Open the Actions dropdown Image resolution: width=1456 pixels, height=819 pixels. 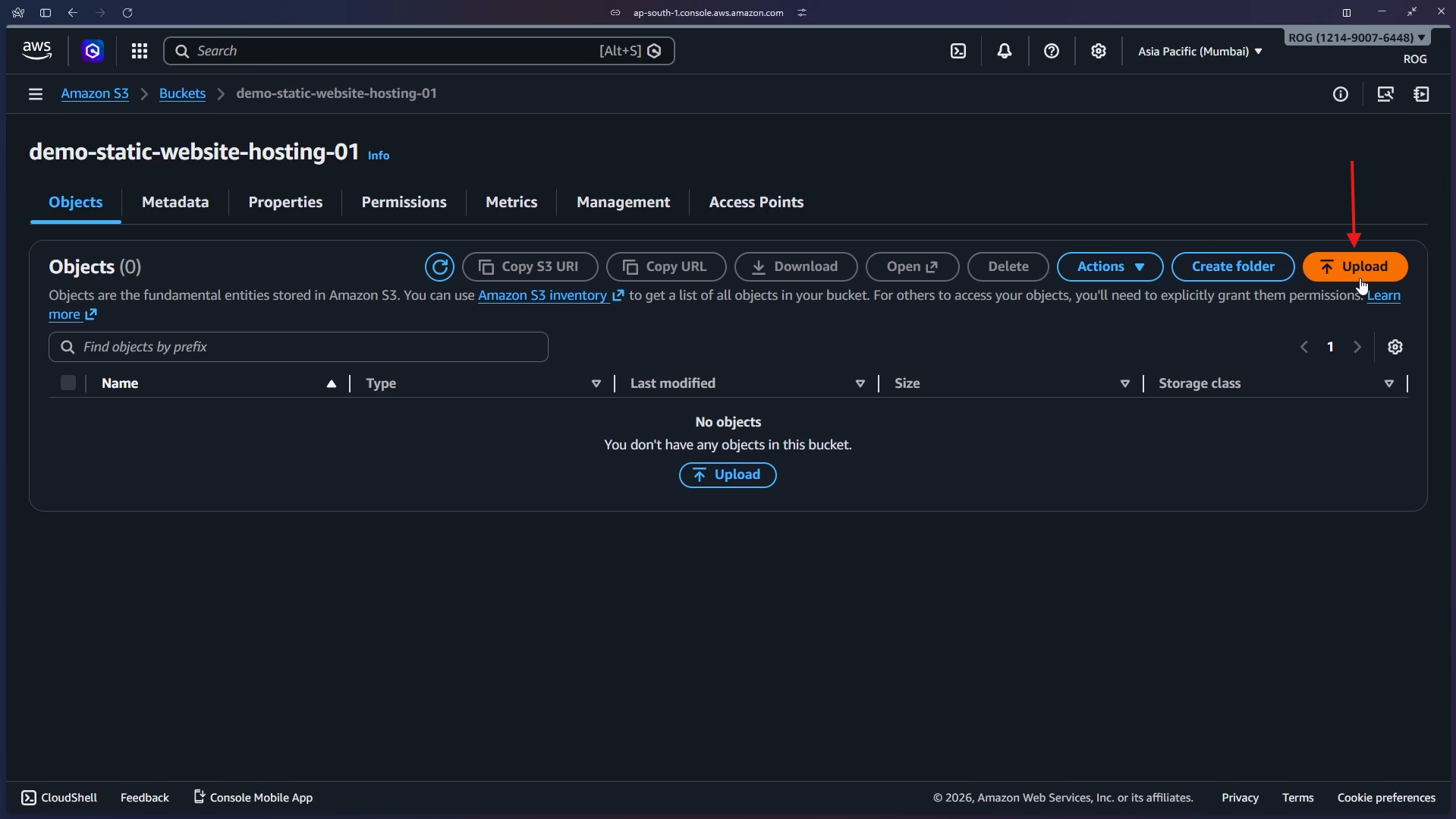(1109, 266)
